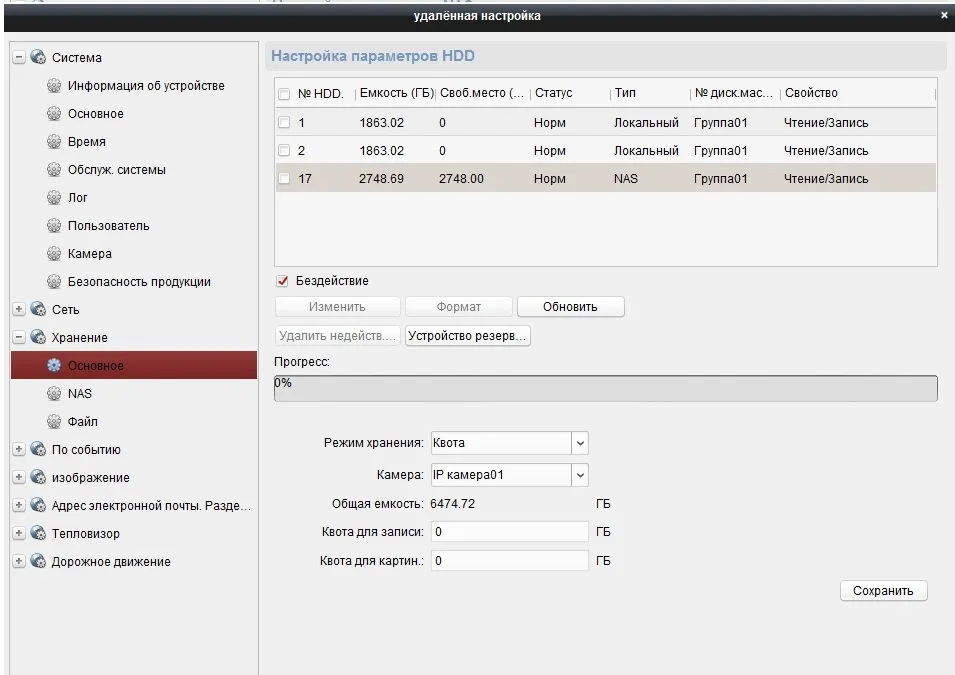Open Информация об устройстве in sidebar
Image resolution: width=955 pixels, height=675 pixels.
[146, 86]
